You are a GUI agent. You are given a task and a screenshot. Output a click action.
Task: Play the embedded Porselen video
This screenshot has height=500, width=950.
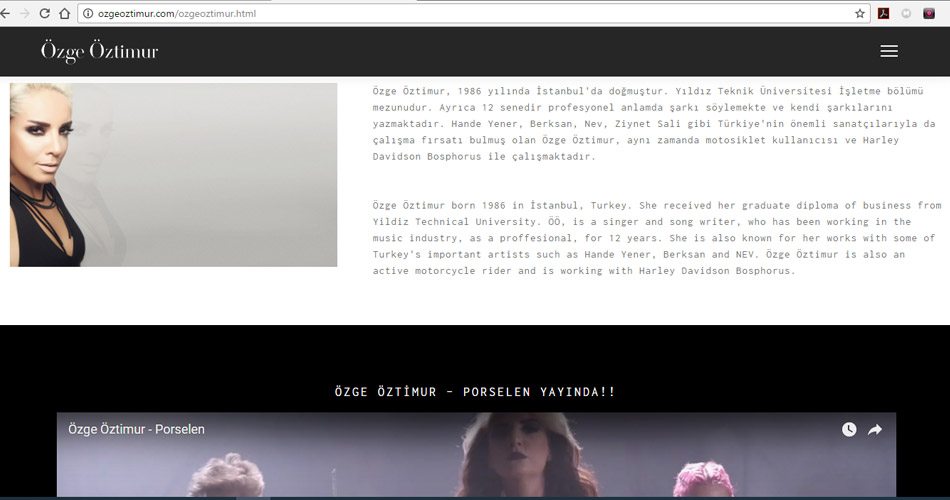pos(476,455)
